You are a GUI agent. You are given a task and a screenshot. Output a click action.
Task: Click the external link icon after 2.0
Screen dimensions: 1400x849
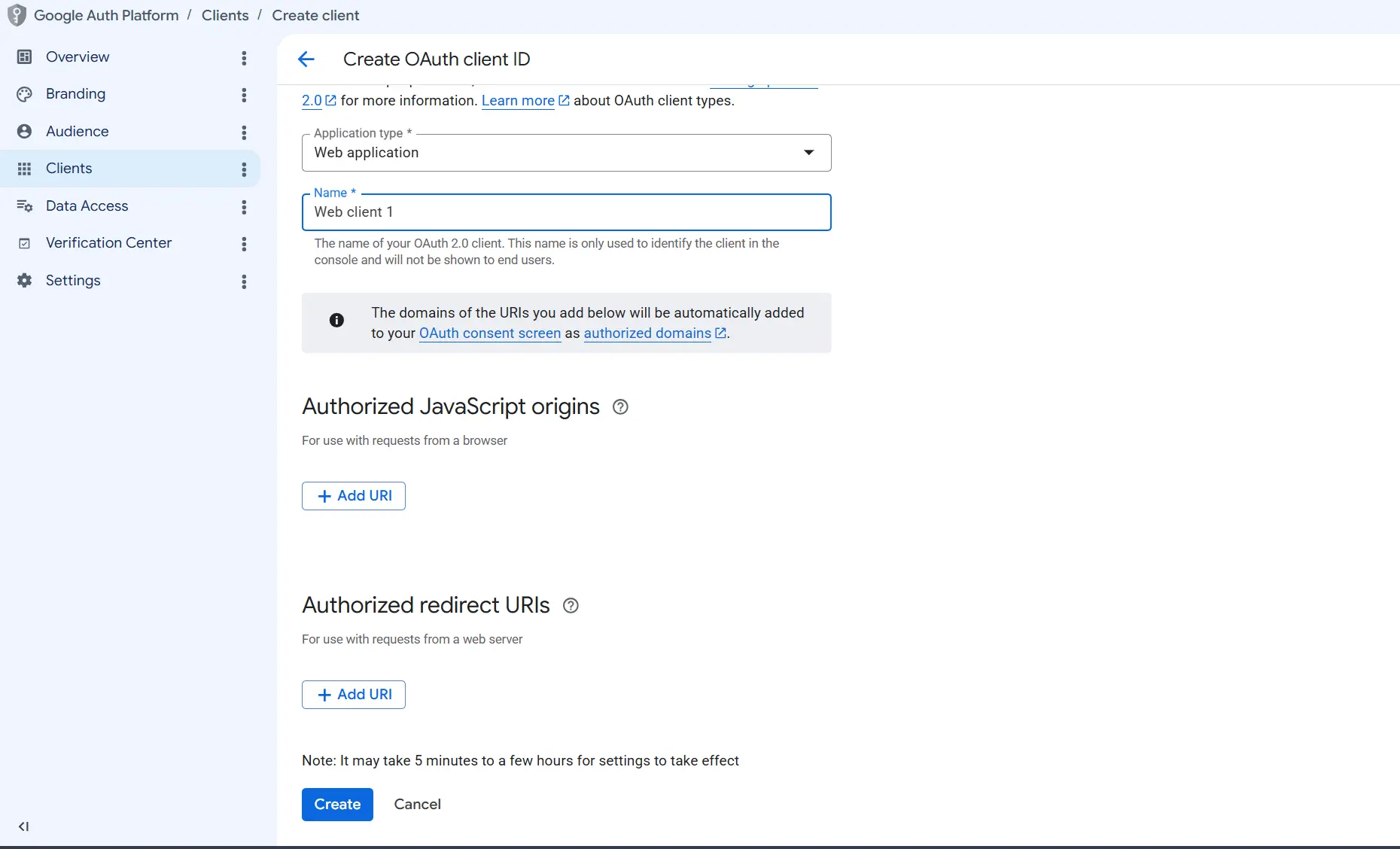pyautogui.click(x=330, y=100)
